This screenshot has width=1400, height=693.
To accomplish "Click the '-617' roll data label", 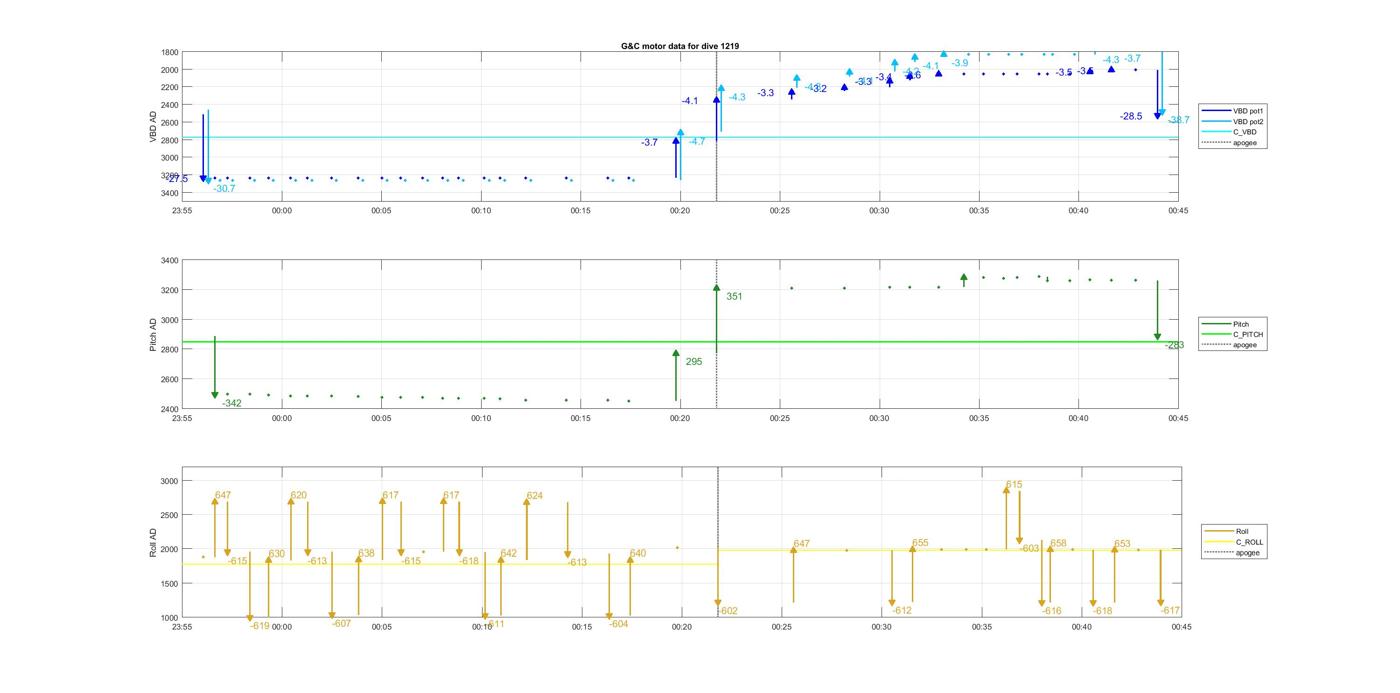I will click(1171, 610).
